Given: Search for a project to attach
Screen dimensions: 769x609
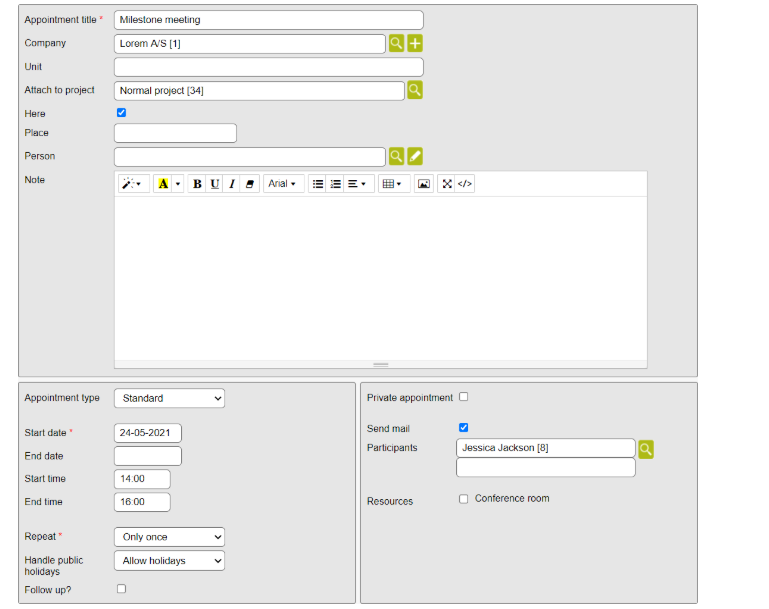Looking at the screenshot, I should click(415, 90).
